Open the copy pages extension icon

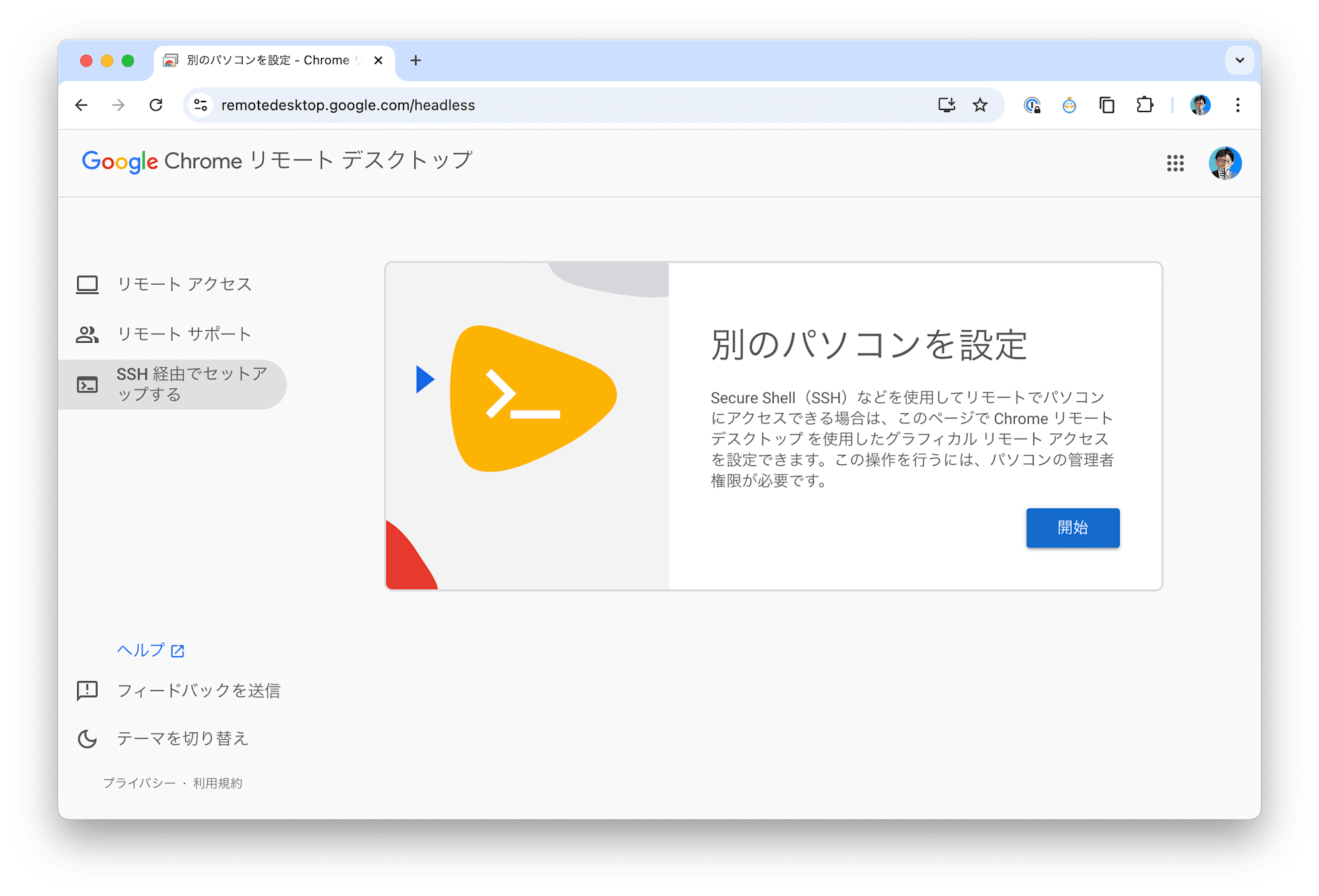tap(1107, 105)
